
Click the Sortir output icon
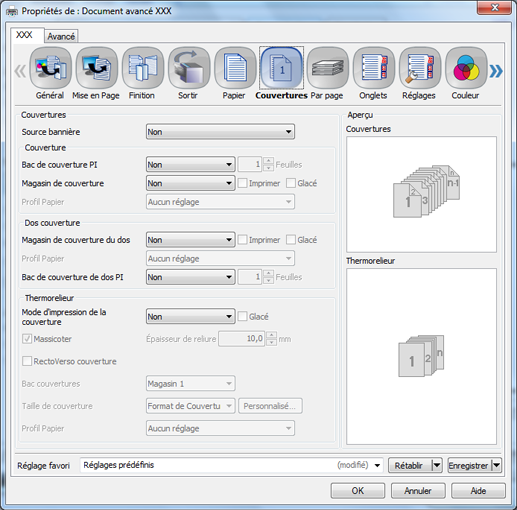point(189,68)
